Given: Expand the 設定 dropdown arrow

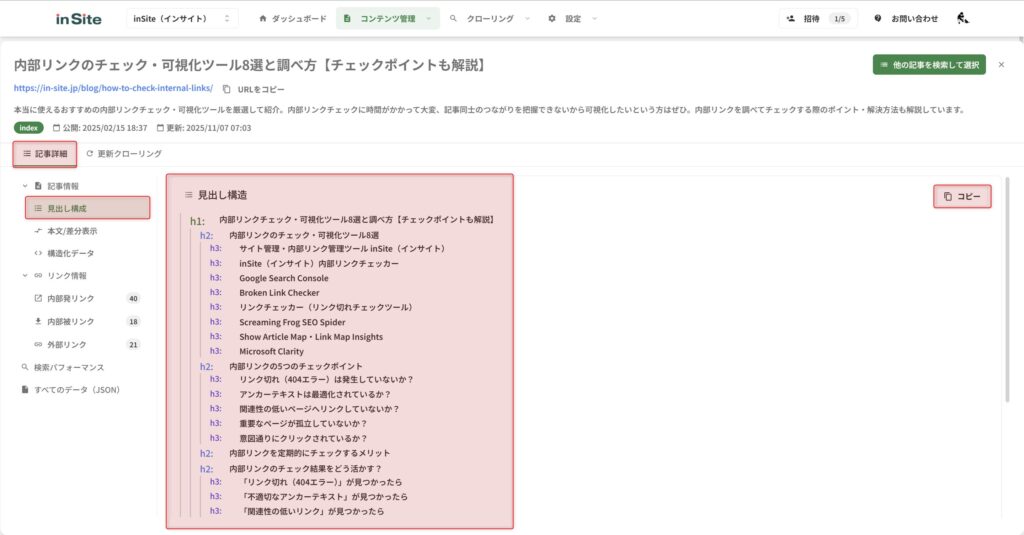Looking at the screenshot, I should (x=594, y=19).
